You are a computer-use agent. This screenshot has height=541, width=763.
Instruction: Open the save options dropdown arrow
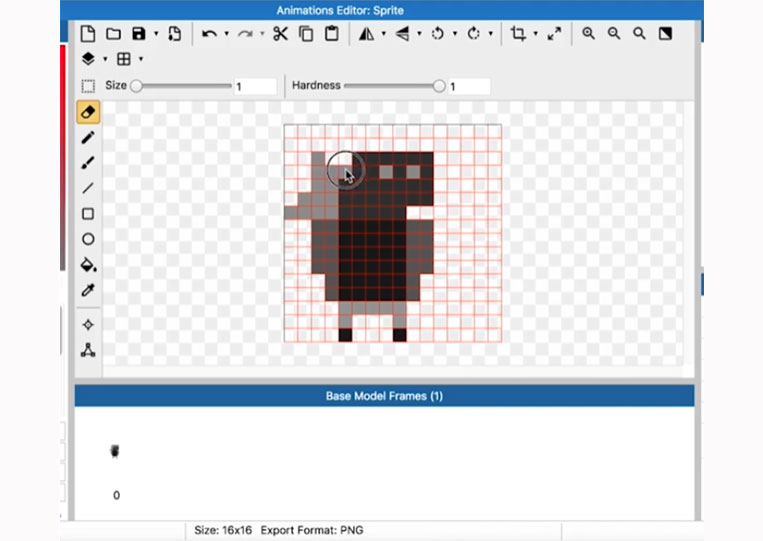[x=156, y=34]
